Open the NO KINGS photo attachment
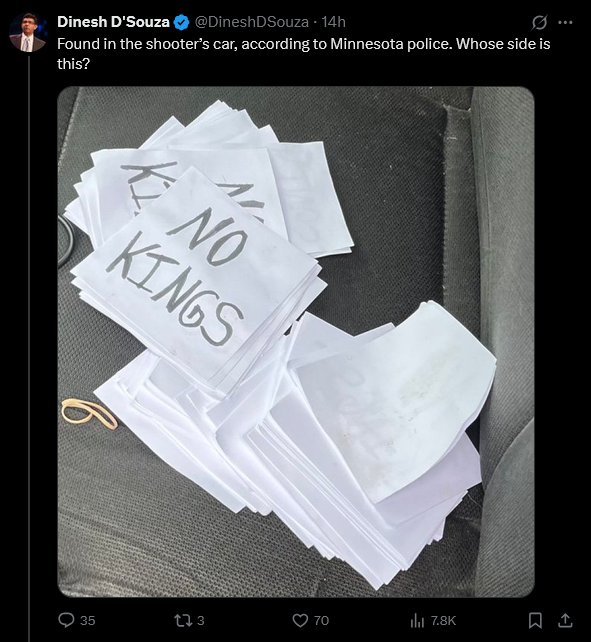The image size is (591, 642). 296,342
